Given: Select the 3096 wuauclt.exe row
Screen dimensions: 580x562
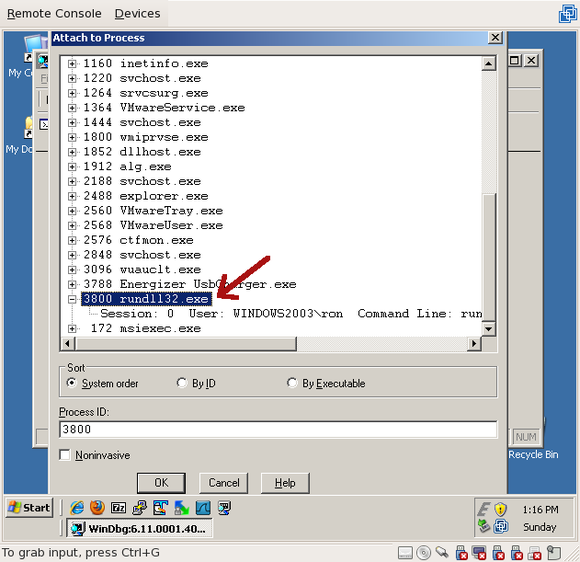Looking at the screenshot, I should click(x=142, y=270).
